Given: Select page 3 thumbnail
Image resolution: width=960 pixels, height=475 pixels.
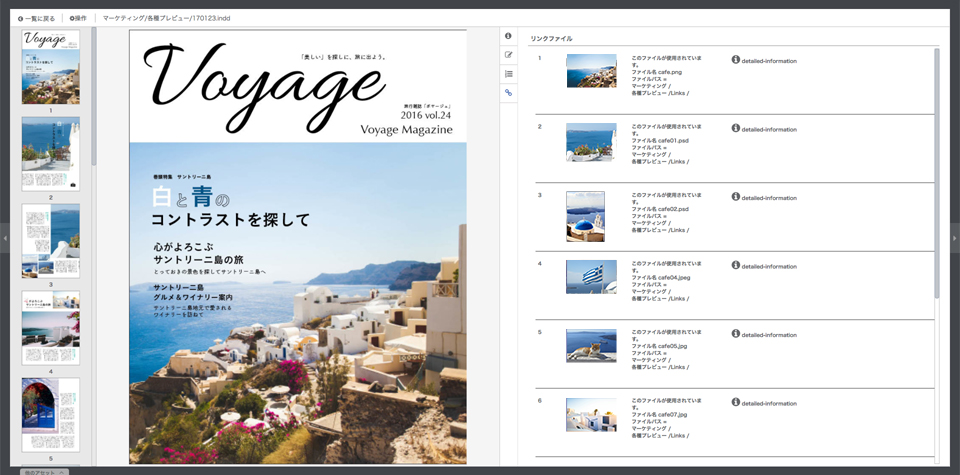Looking at the screenshot, I should 51,241.
